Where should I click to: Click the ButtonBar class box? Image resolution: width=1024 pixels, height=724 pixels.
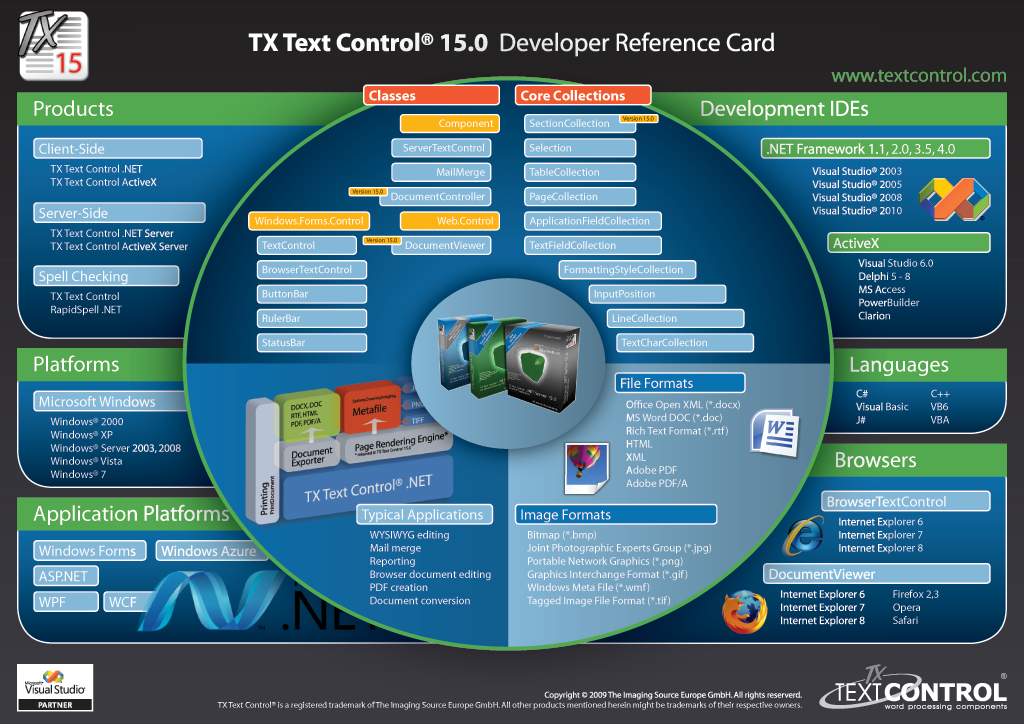pyautogui.click(x=312, y=294)
